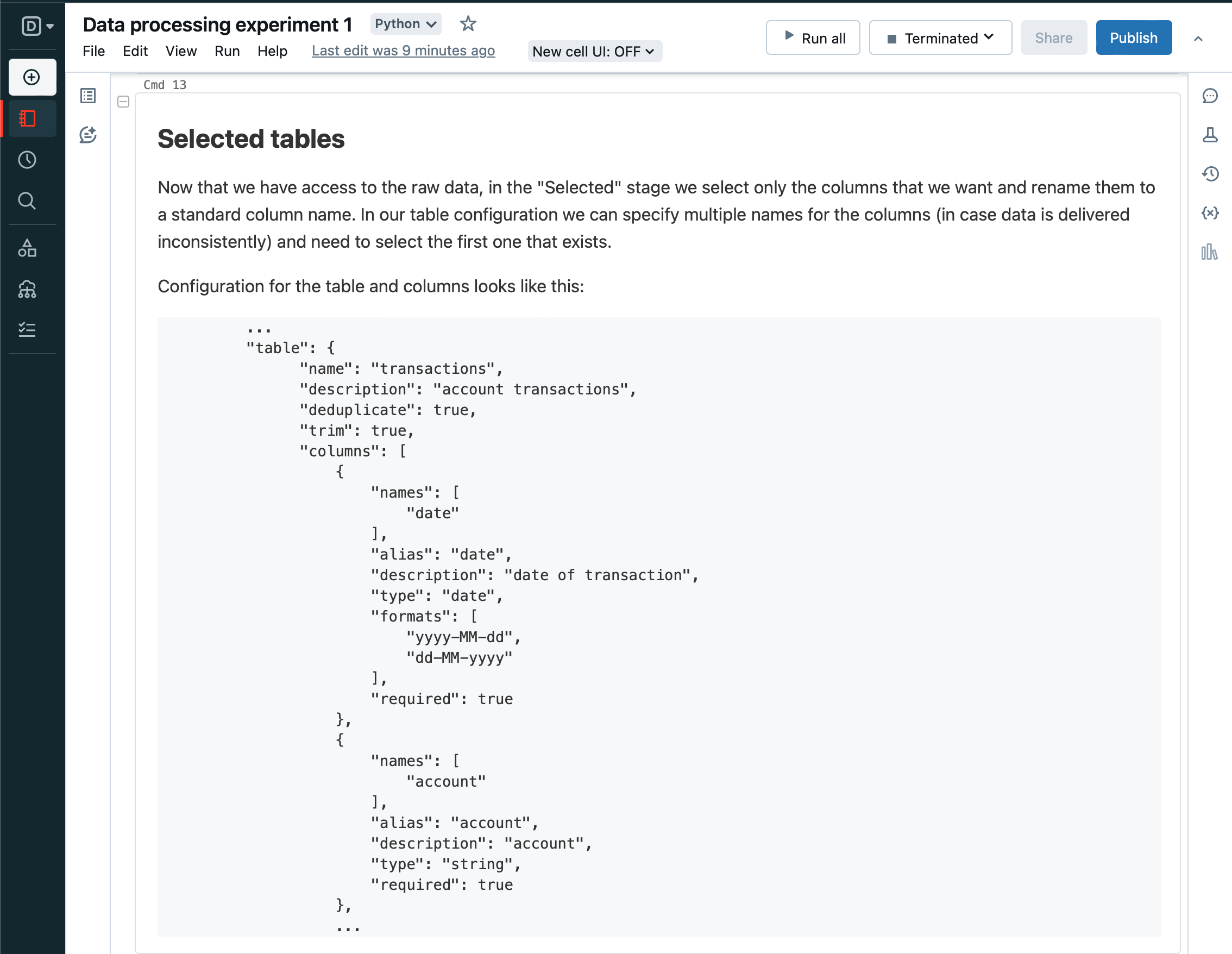Collapse the header with up chevron
Viewport: 1232px width, 954px height.
[x=1198, y=39]
